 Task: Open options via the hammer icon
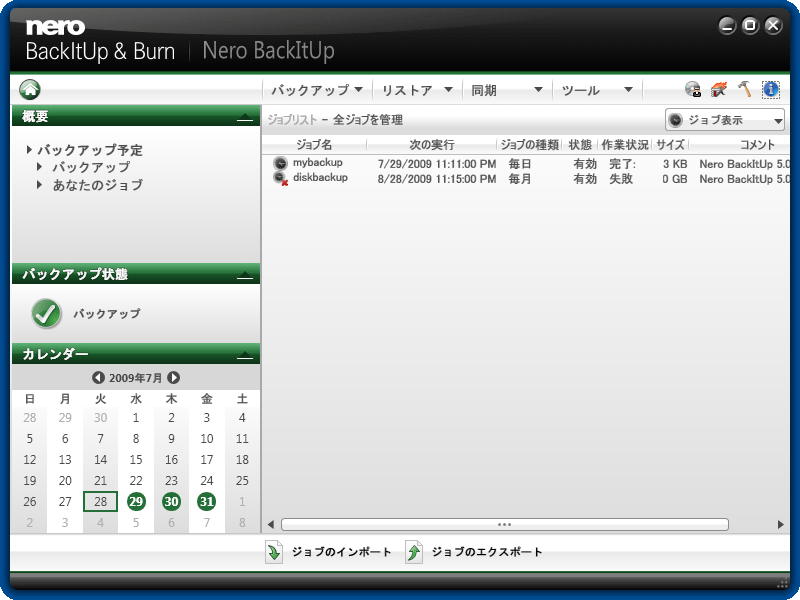744,89
